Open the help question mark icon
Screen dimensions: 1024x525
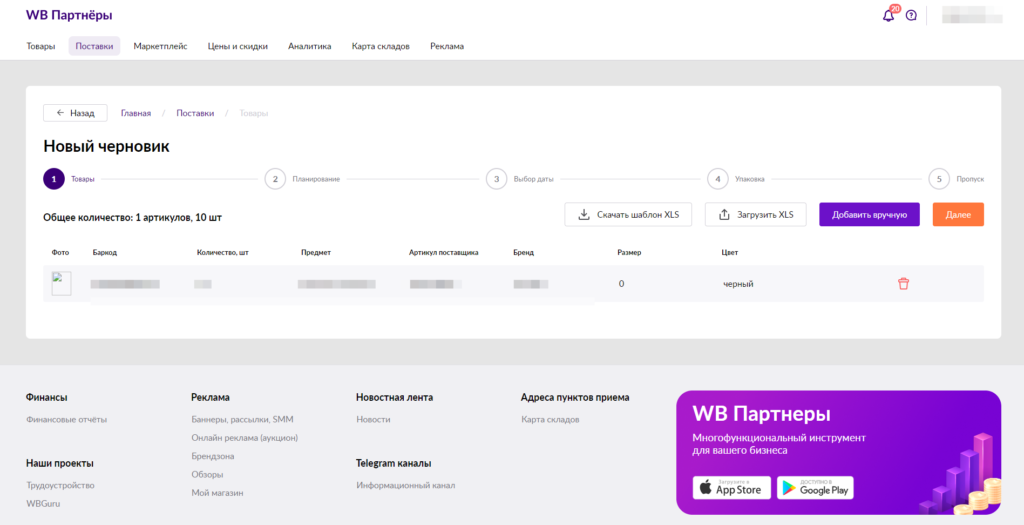tap(911, 16)
